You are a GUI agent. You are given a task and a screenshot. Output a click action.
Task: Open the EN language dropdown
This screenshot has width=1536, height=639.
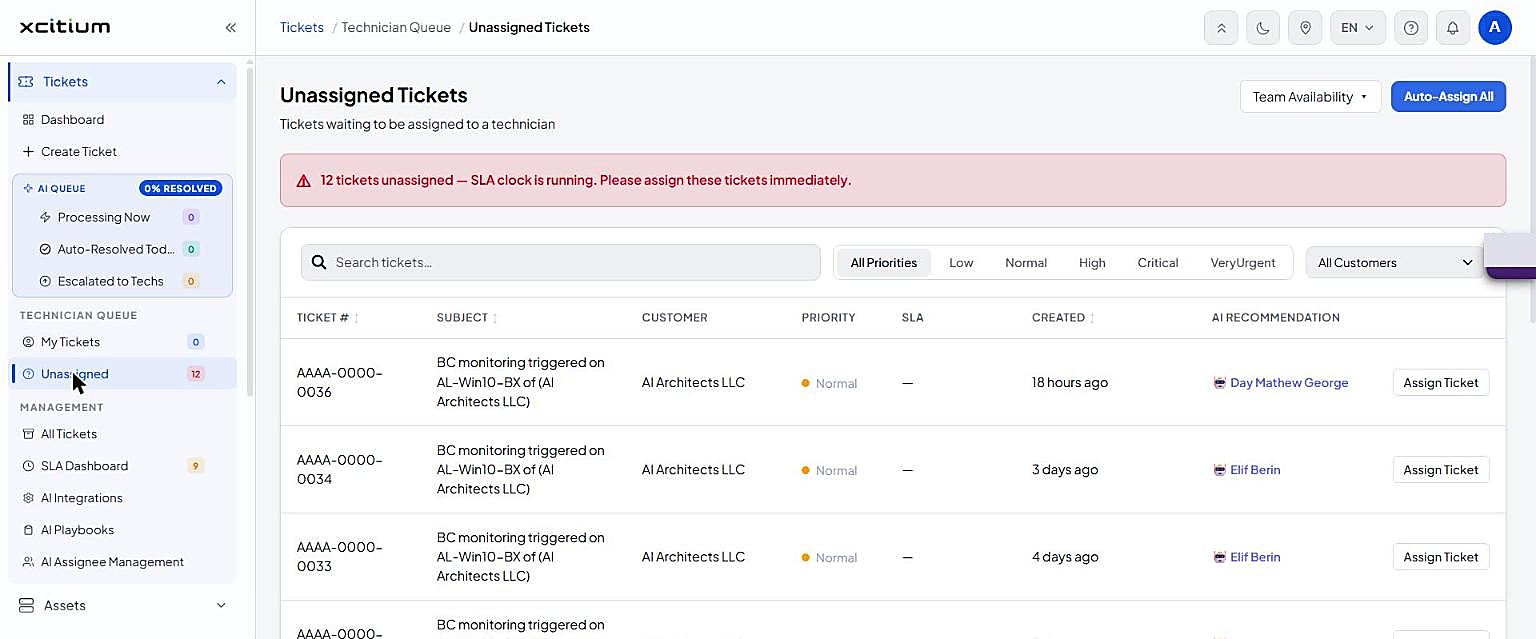[1358, 28]
